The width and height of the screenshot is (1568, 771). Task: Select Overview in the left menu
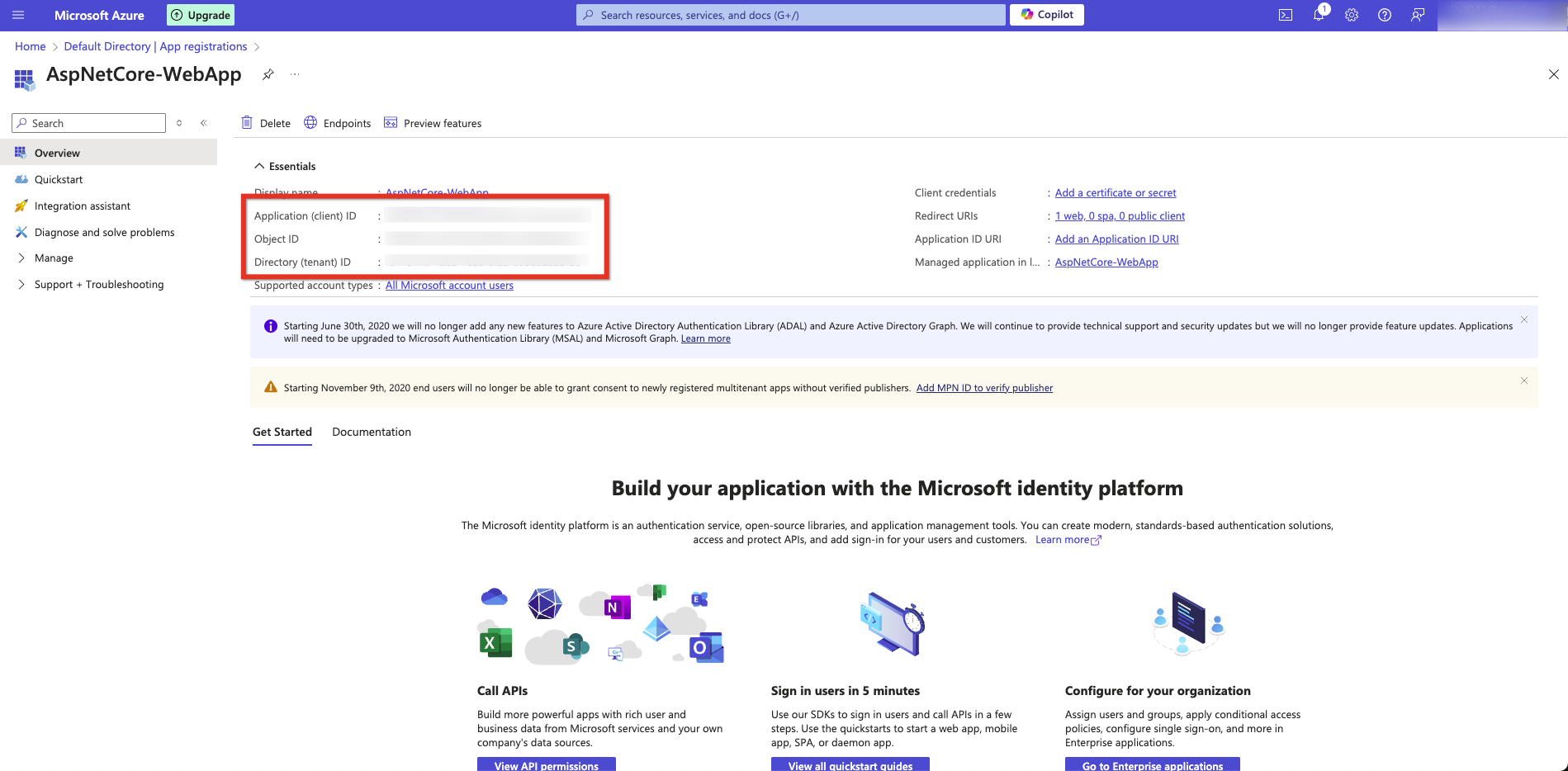[108, 153]
